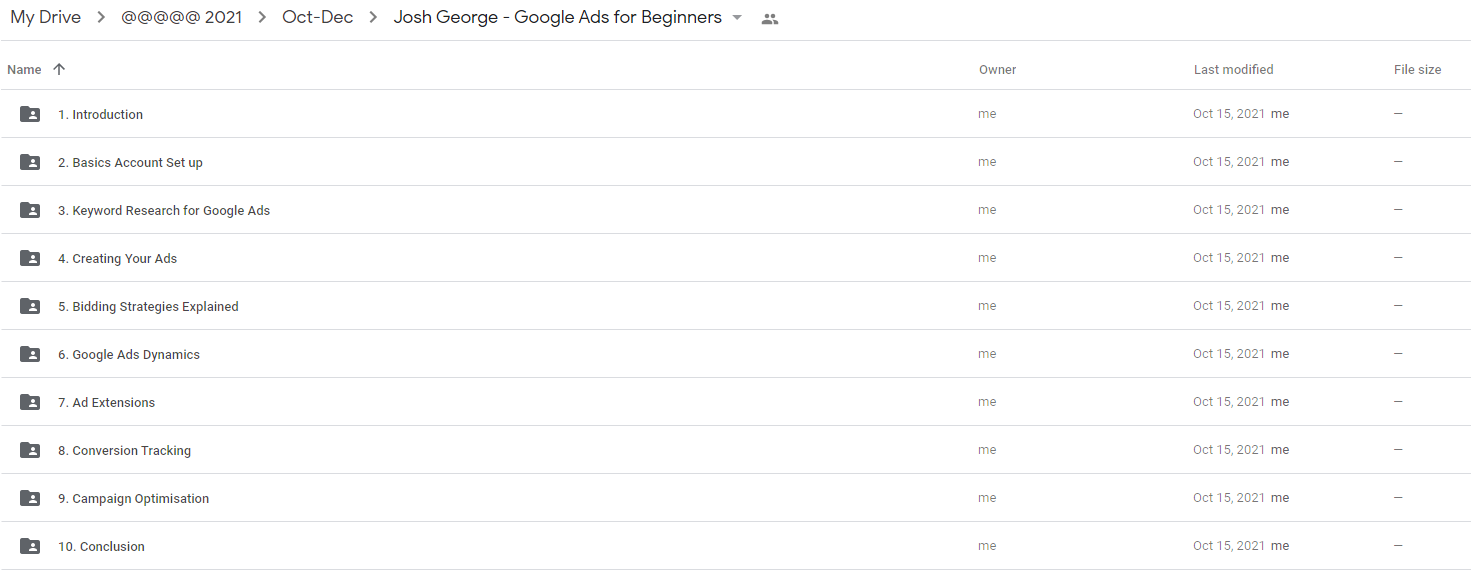The image size is (1471, 583).
Task: Sort by the Name column header
Action: pyautogui.click(x=24, y=70)
